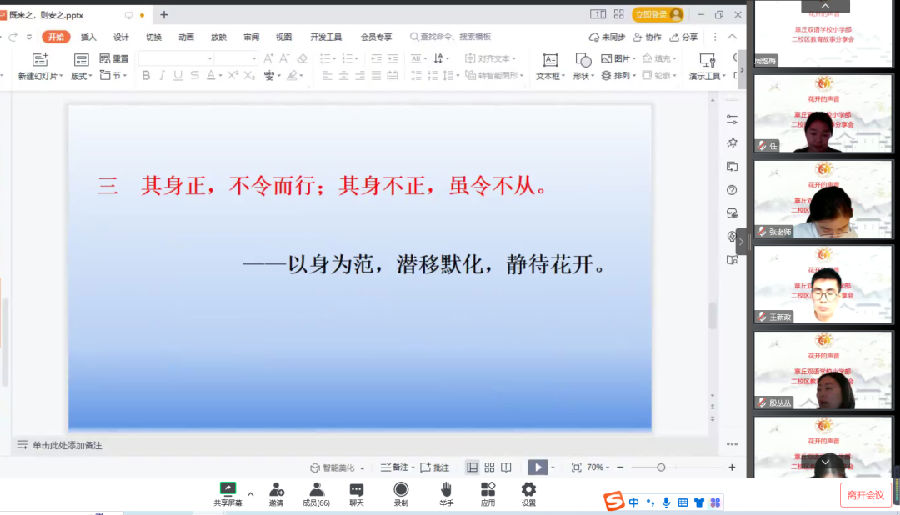
Task: Click the 共享屏幕 share screen icon
Action: point(228,490)
